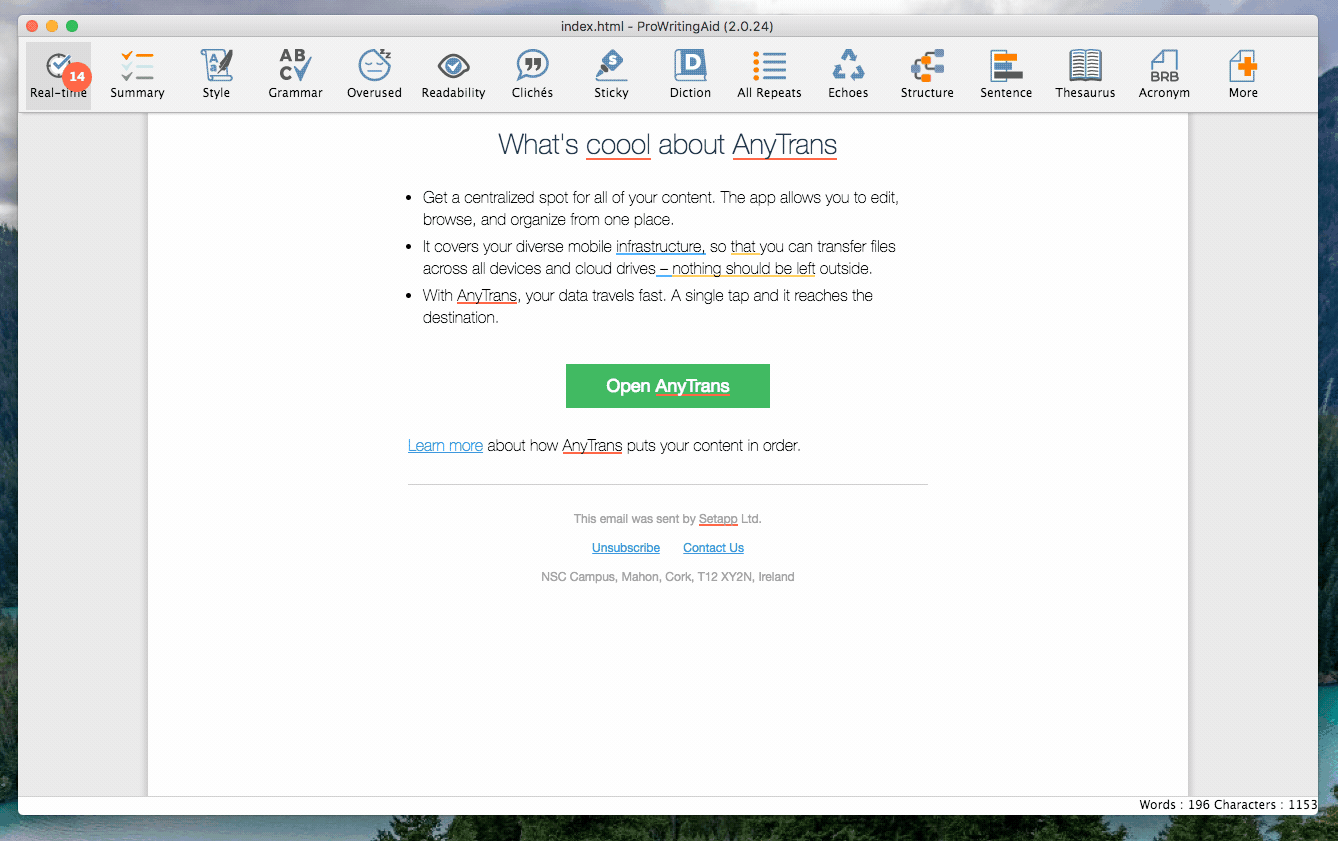Image resolution: width=1338 pixels, height=841 pixels.
Task: Open the Echoes report
Action: point(848,76)
